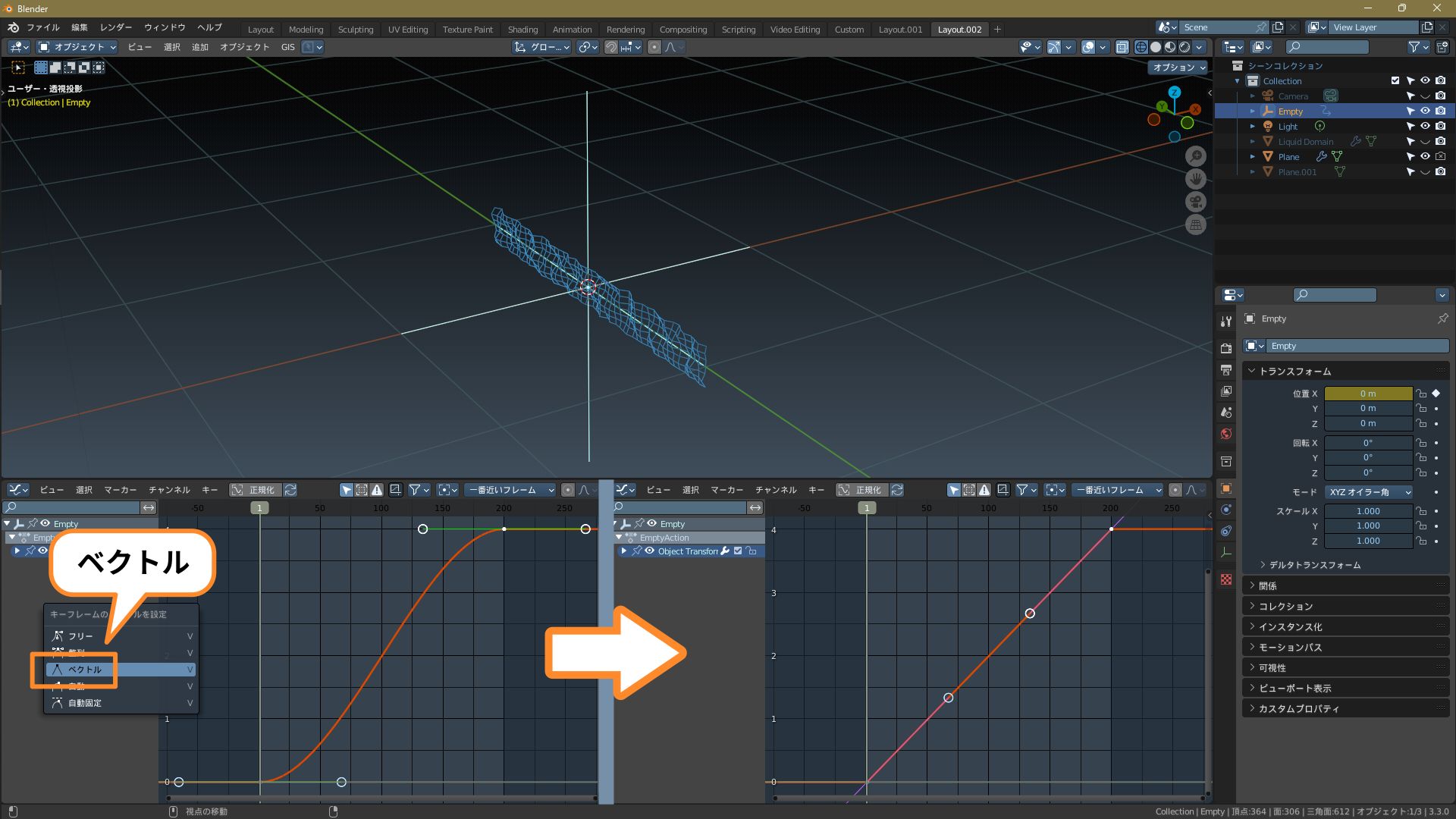
Task: Toggle normalize (正規化) in left graph editor
Action: 255,490
